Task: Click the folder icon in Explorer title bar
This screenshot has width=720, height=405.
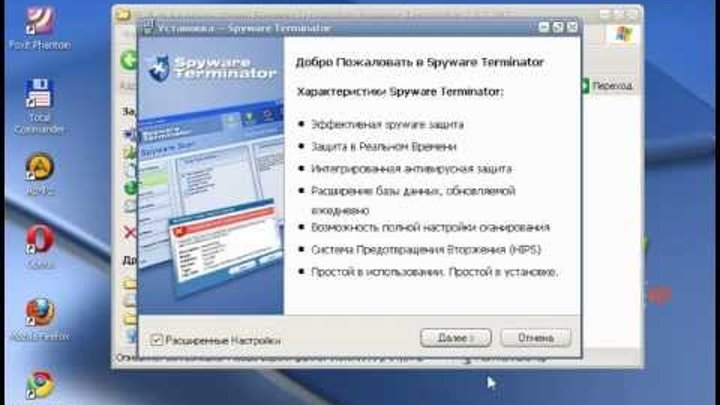Action: click(123, 15)
